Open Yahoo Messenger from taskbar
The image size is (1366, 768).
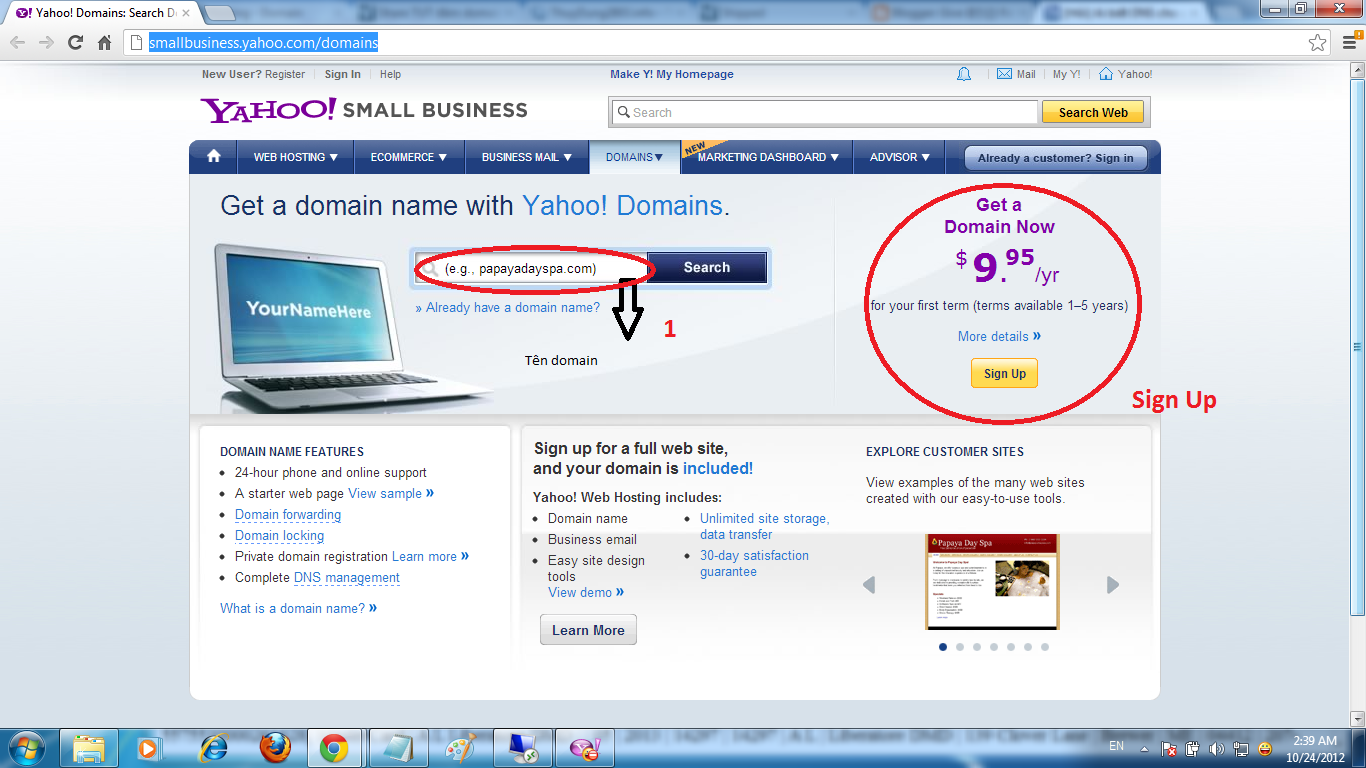[x=584, y=748]
